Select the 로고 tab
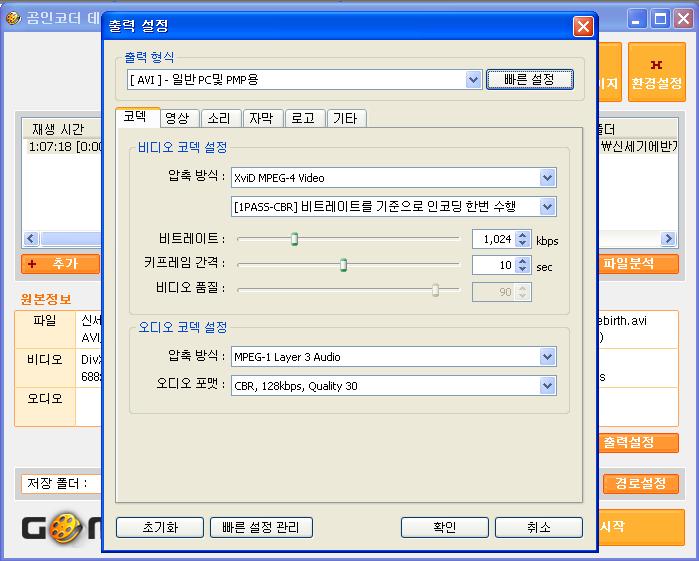This screenshot has width=699, height=561. (303, 118)
